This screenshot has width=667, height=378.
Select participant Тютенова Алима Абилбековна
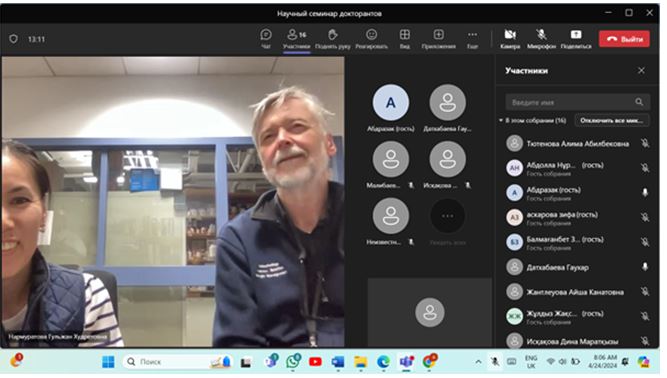pyautogui.click(x=577, y=144)
